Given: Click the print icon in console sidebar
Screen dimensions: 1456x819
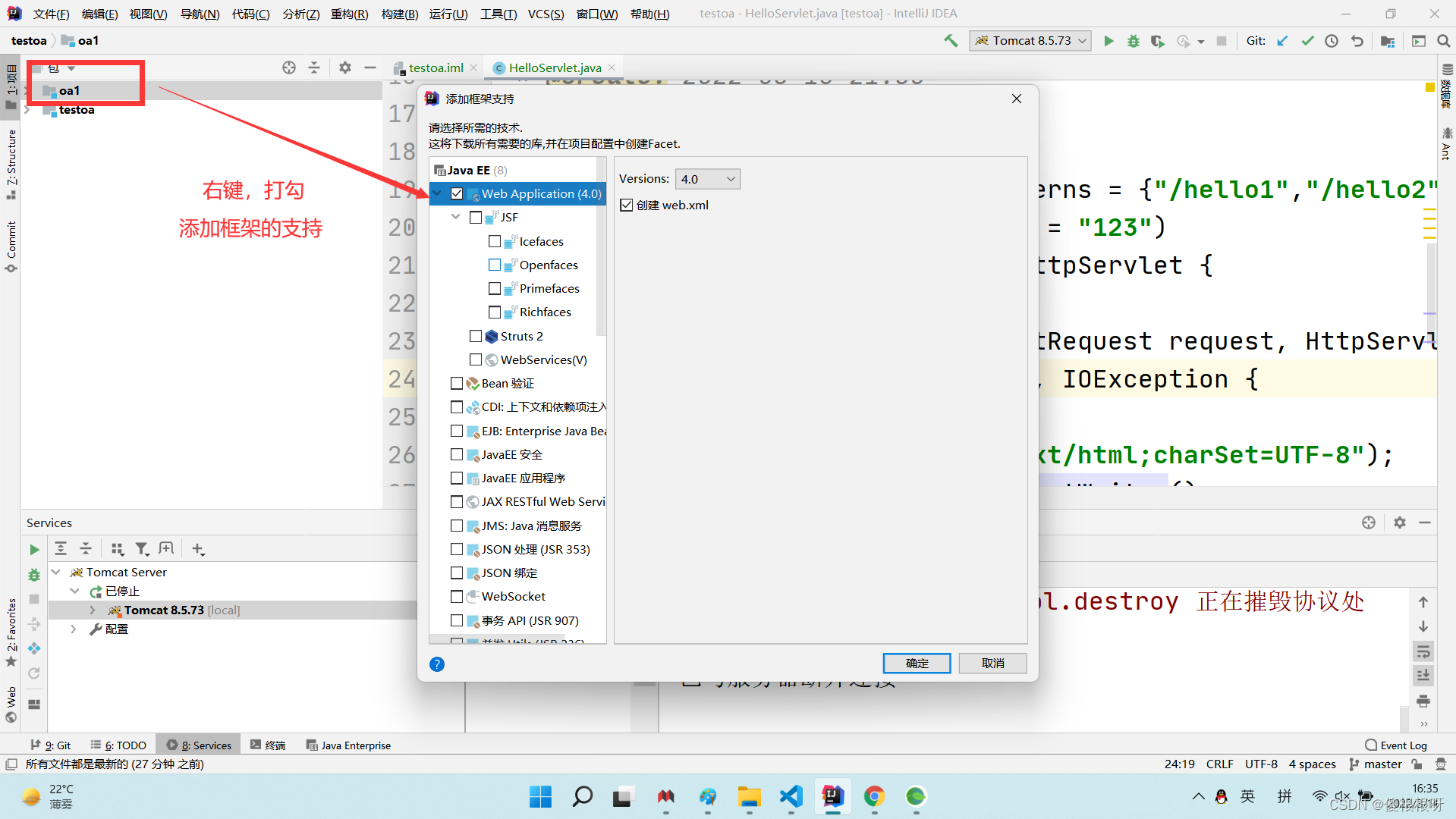Looking at the screenshot, I should [x=1423, y=701].
